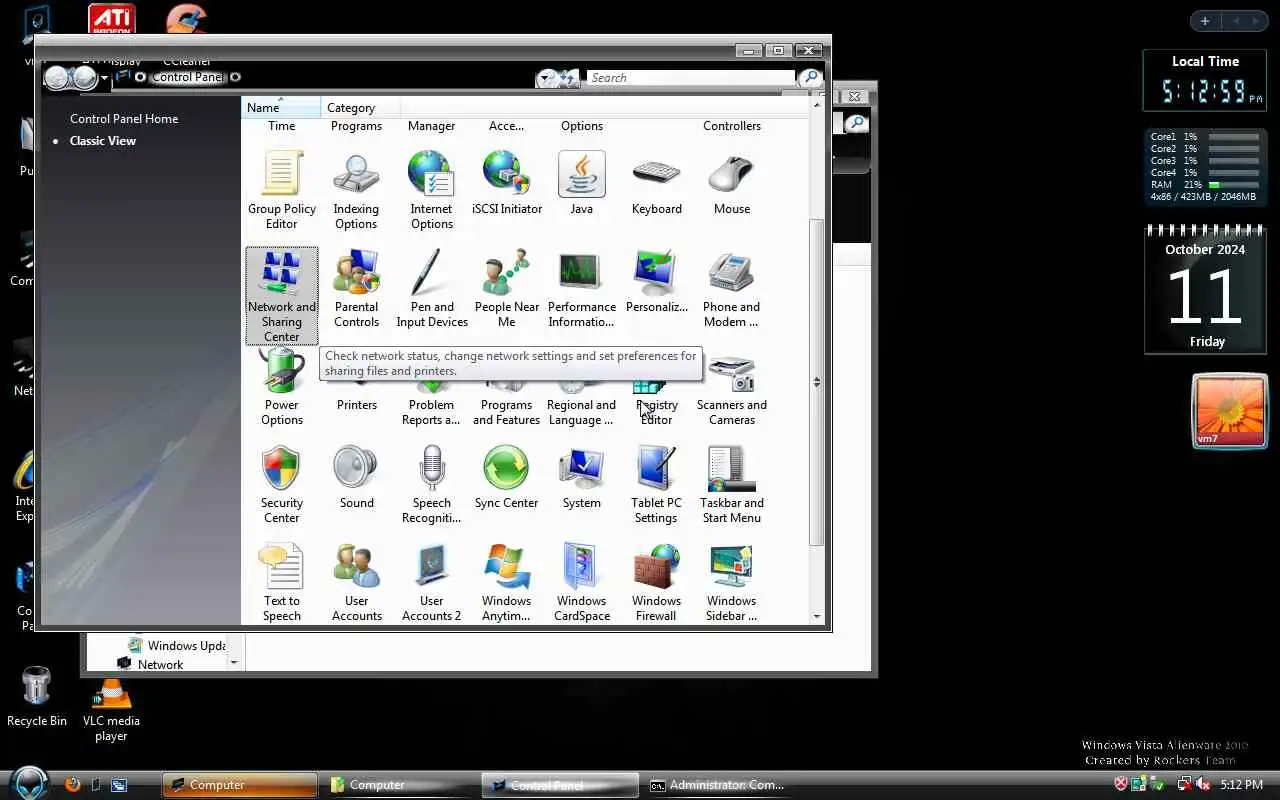Switch to Control Panel taskbar button
1280x800 pixels.
pyautogui.click(x=560, y=785)
